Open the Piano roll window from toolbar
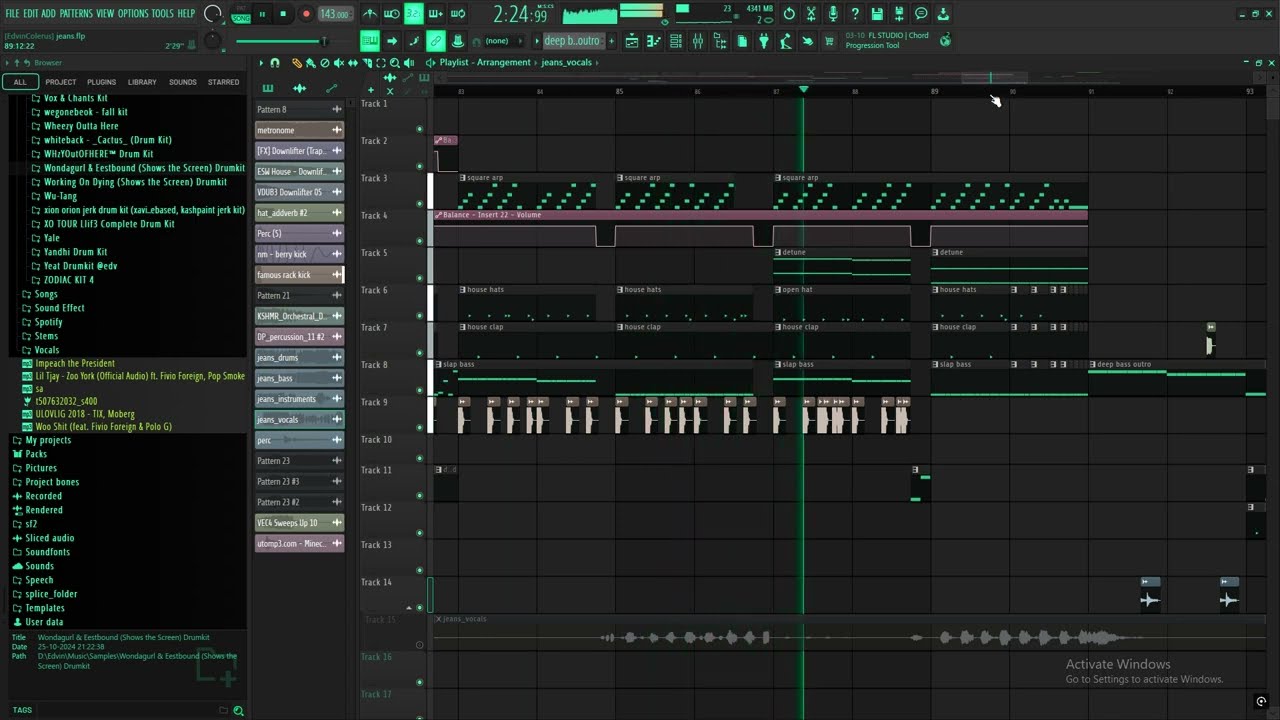Image resolution: width=1280 pixels, height=720 pixels. click(653, 41)
